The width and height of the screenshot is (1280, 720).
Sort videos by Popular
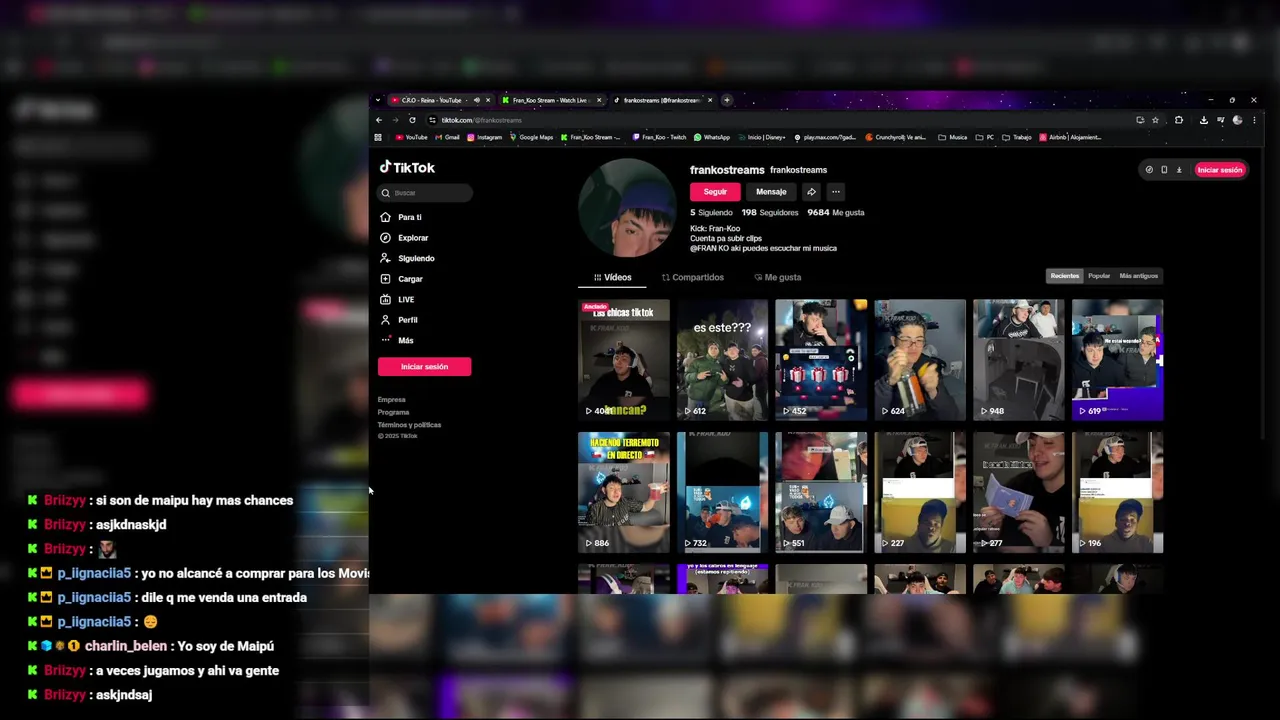1099,276
